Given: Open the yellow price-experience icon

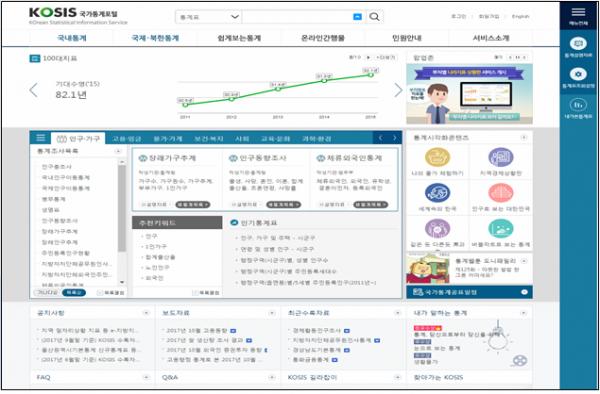Looking at the screenshot, I should [x=437, y=157].
